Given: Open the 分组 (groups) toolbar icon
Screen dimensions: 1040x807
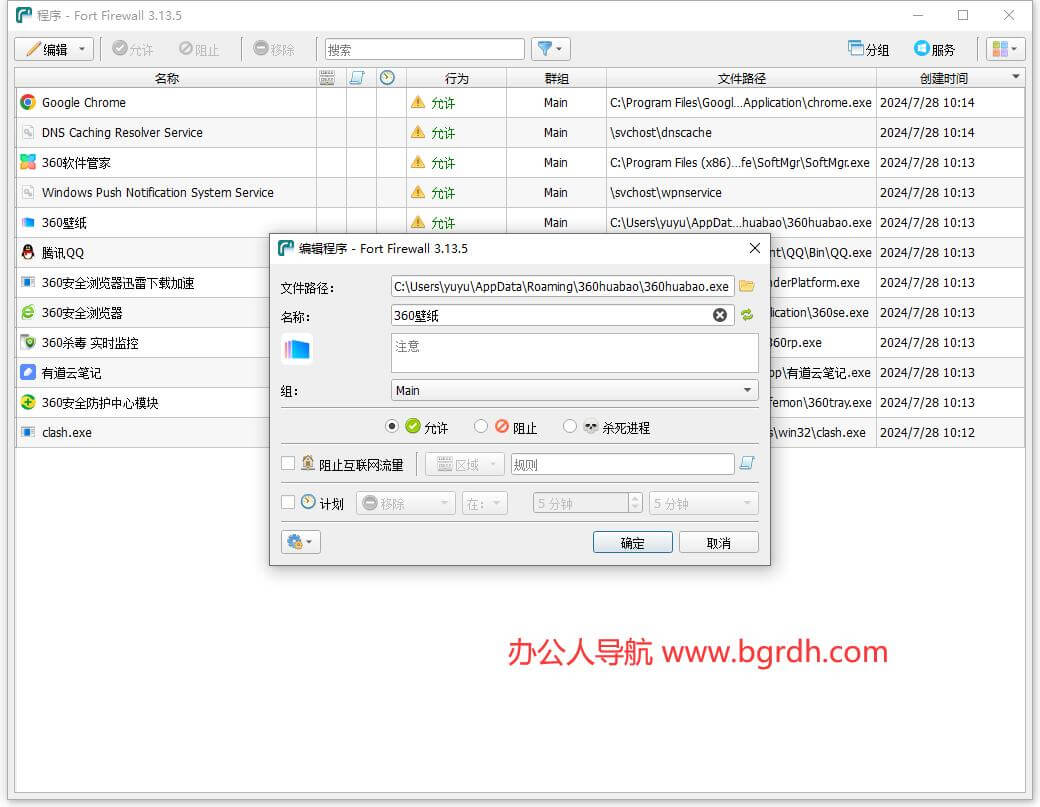Looking at the screenshot, I should click(x=868, y=49).
